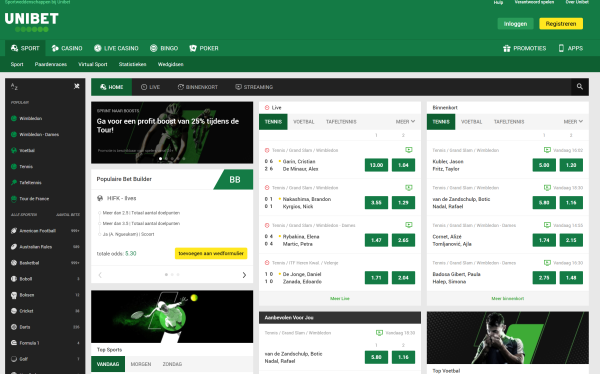Open the tennis player Top Sports image

tap(172, 317)
